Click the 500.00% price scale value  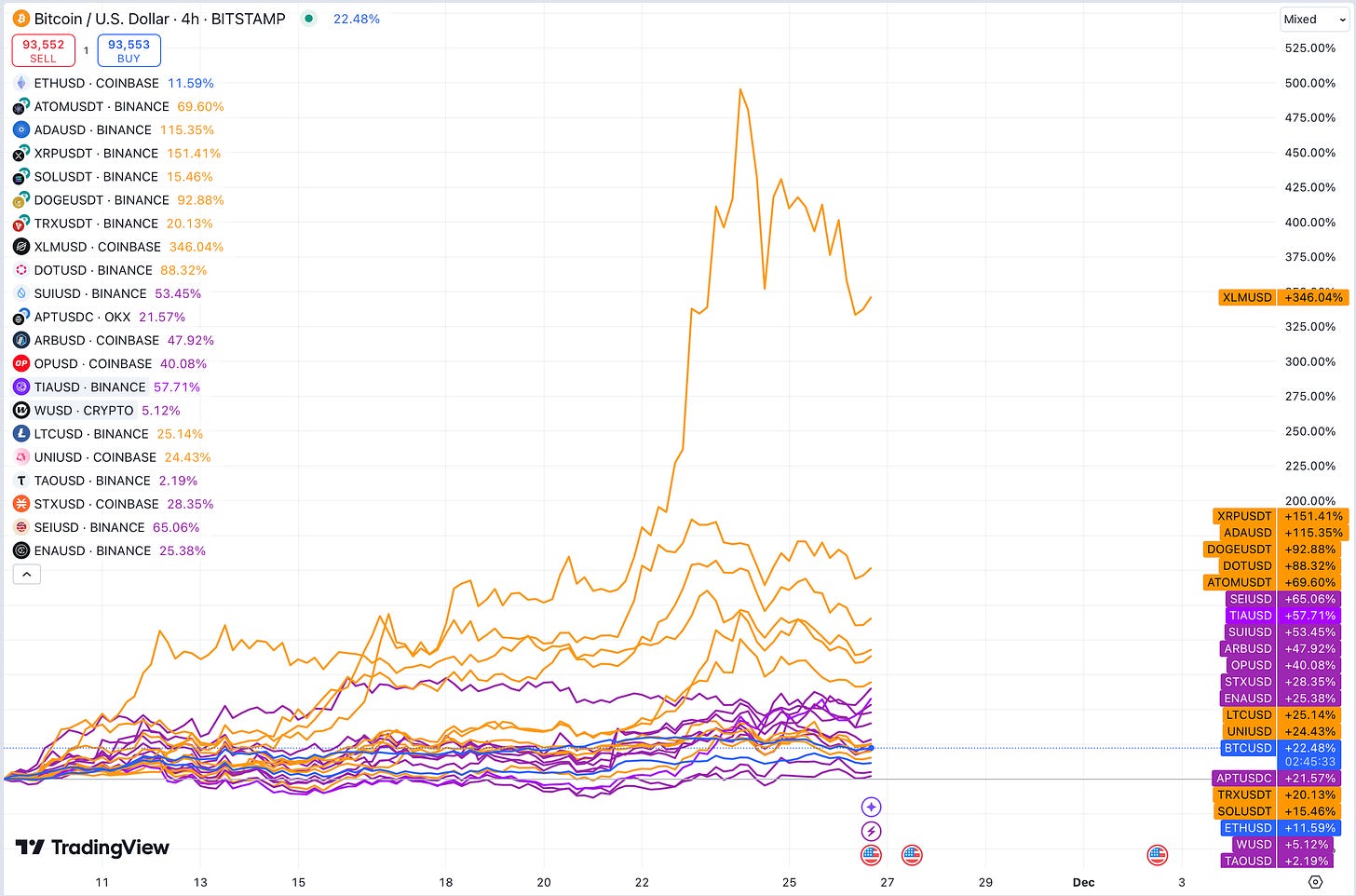point(1309,83)
